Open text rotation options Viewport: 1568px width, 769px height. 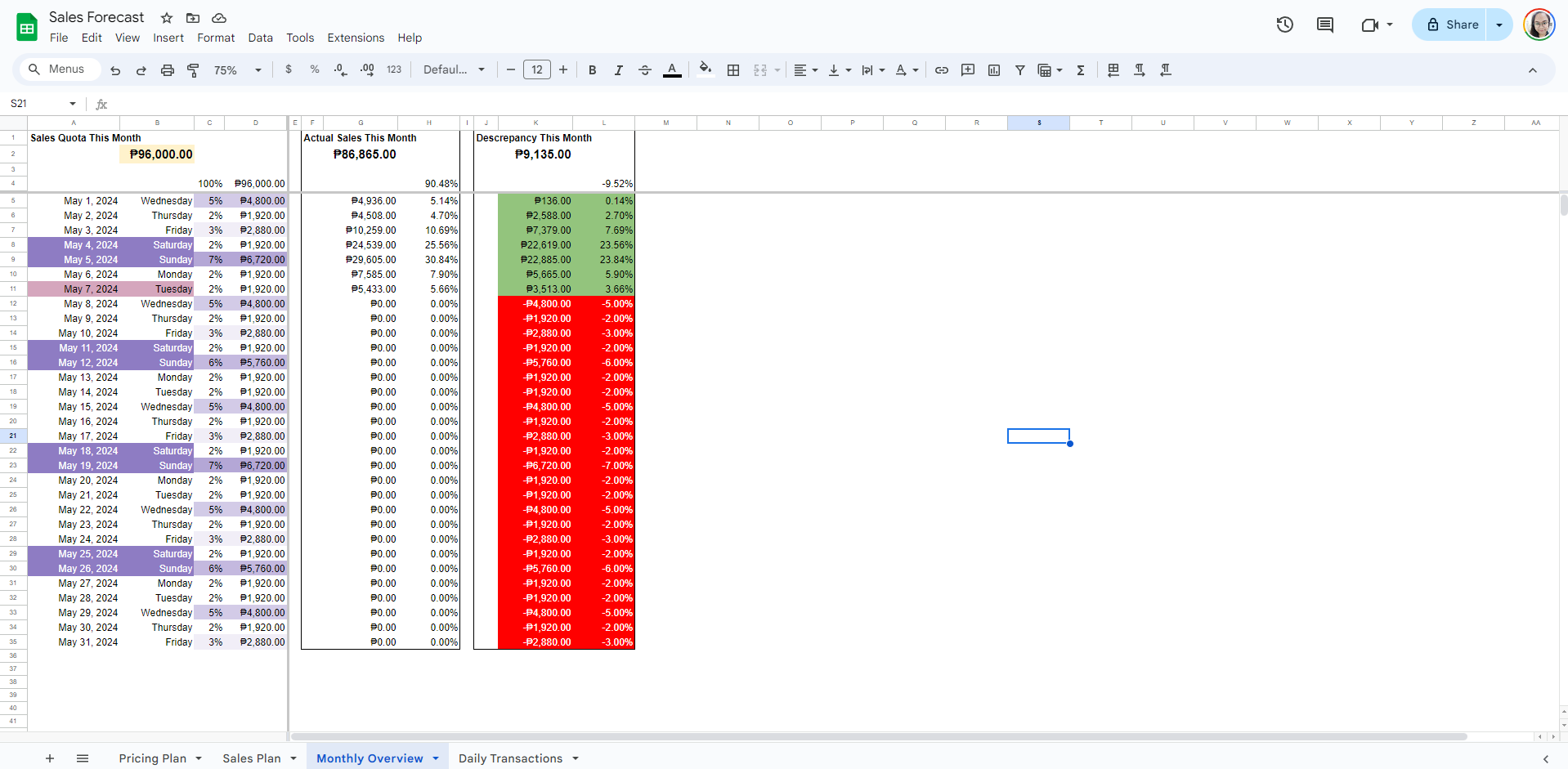907,70
